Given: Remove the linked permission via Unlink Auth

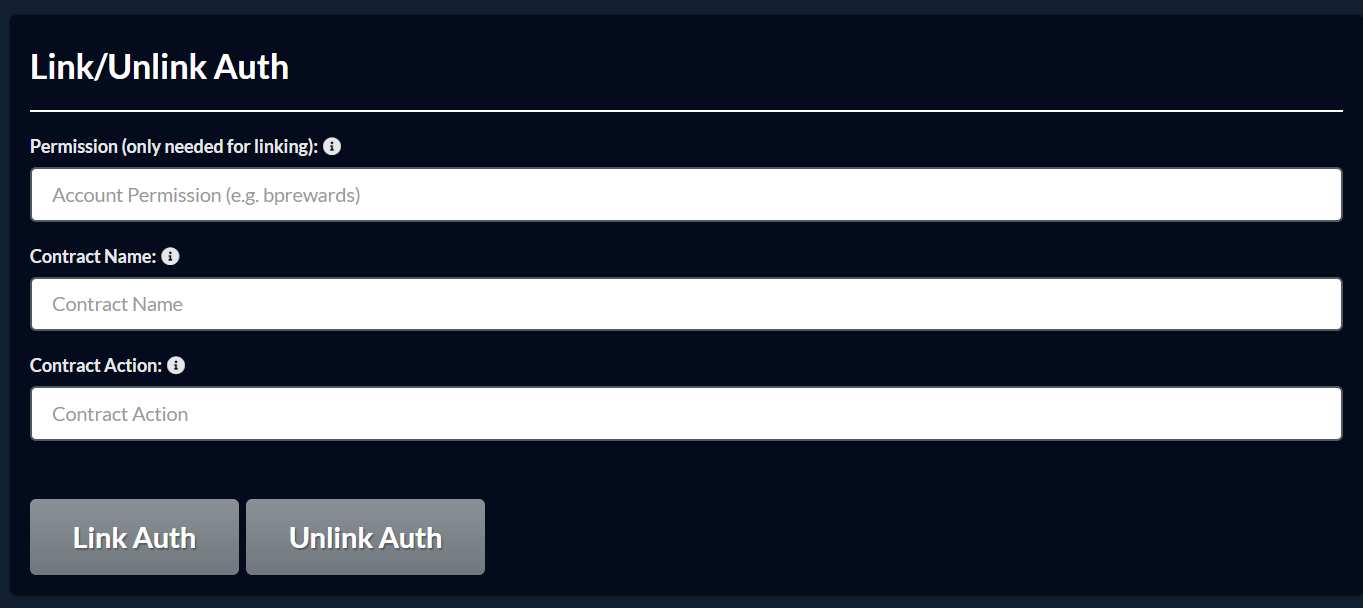Looking at the screenshot, I should pos(365,537).
